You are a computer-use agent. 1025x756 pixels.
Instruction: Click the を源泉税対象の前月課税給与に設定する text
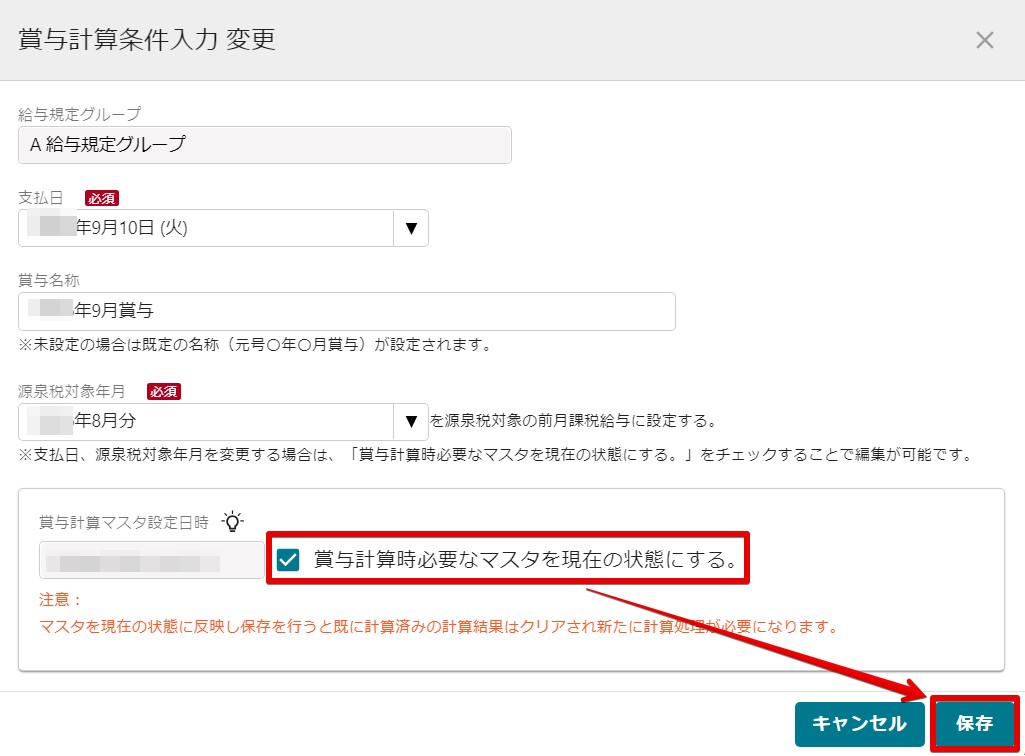click(x=573, y=421)
